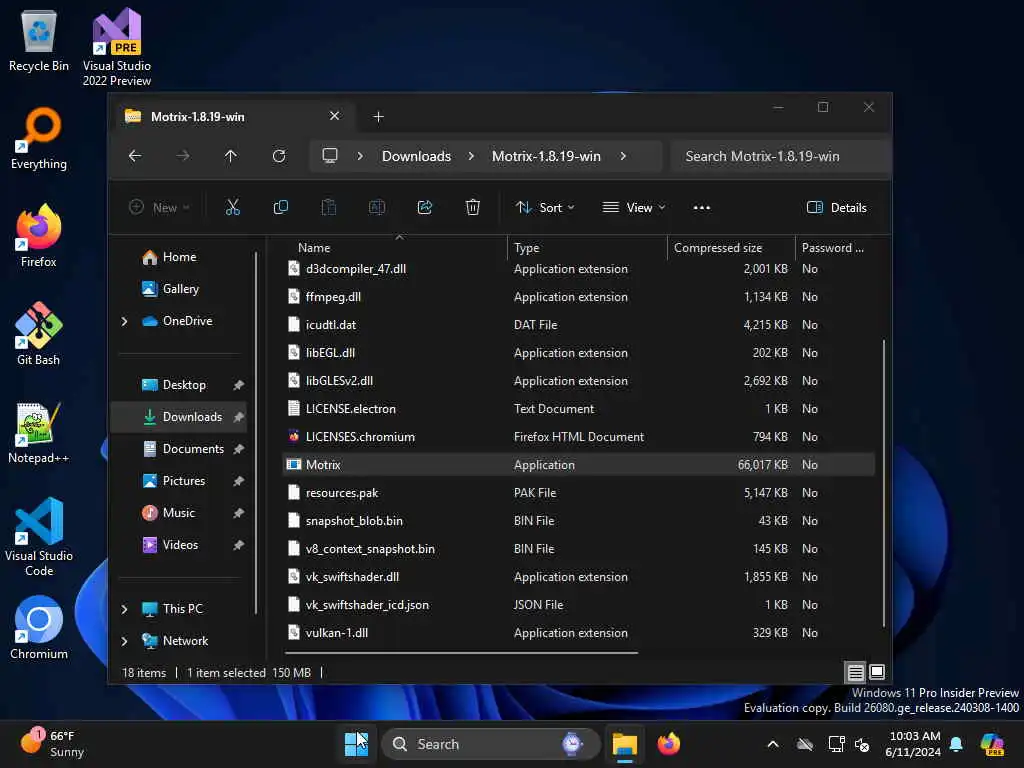1024x768 pixels.
Task: Switch to large thumbnails view icon
Action: 877,671
